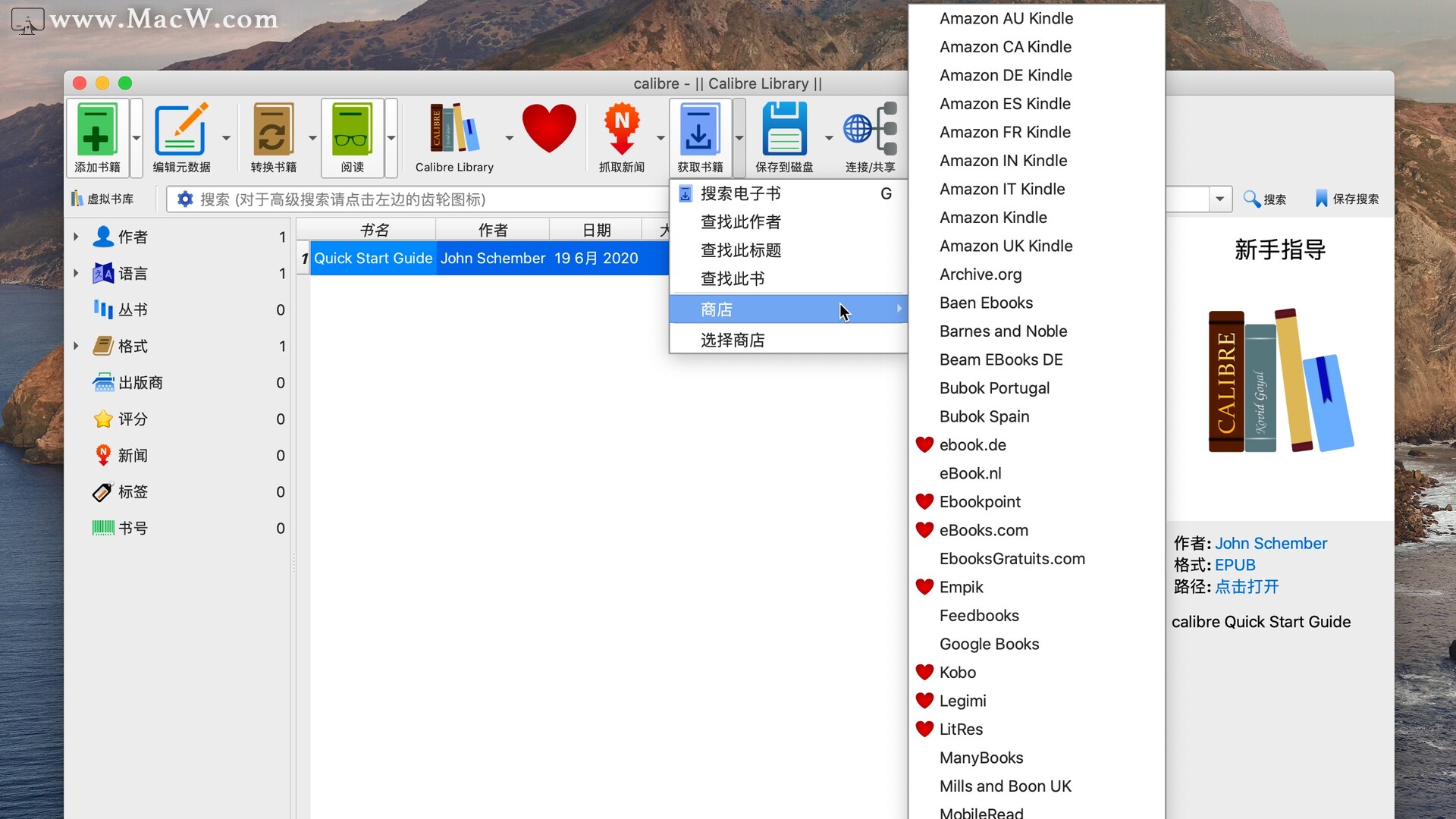Image resolution: width=1456 pixels, height=819 pixels.
Task: Open the Get Books dropdown arrow
Action: coord(739,138)
